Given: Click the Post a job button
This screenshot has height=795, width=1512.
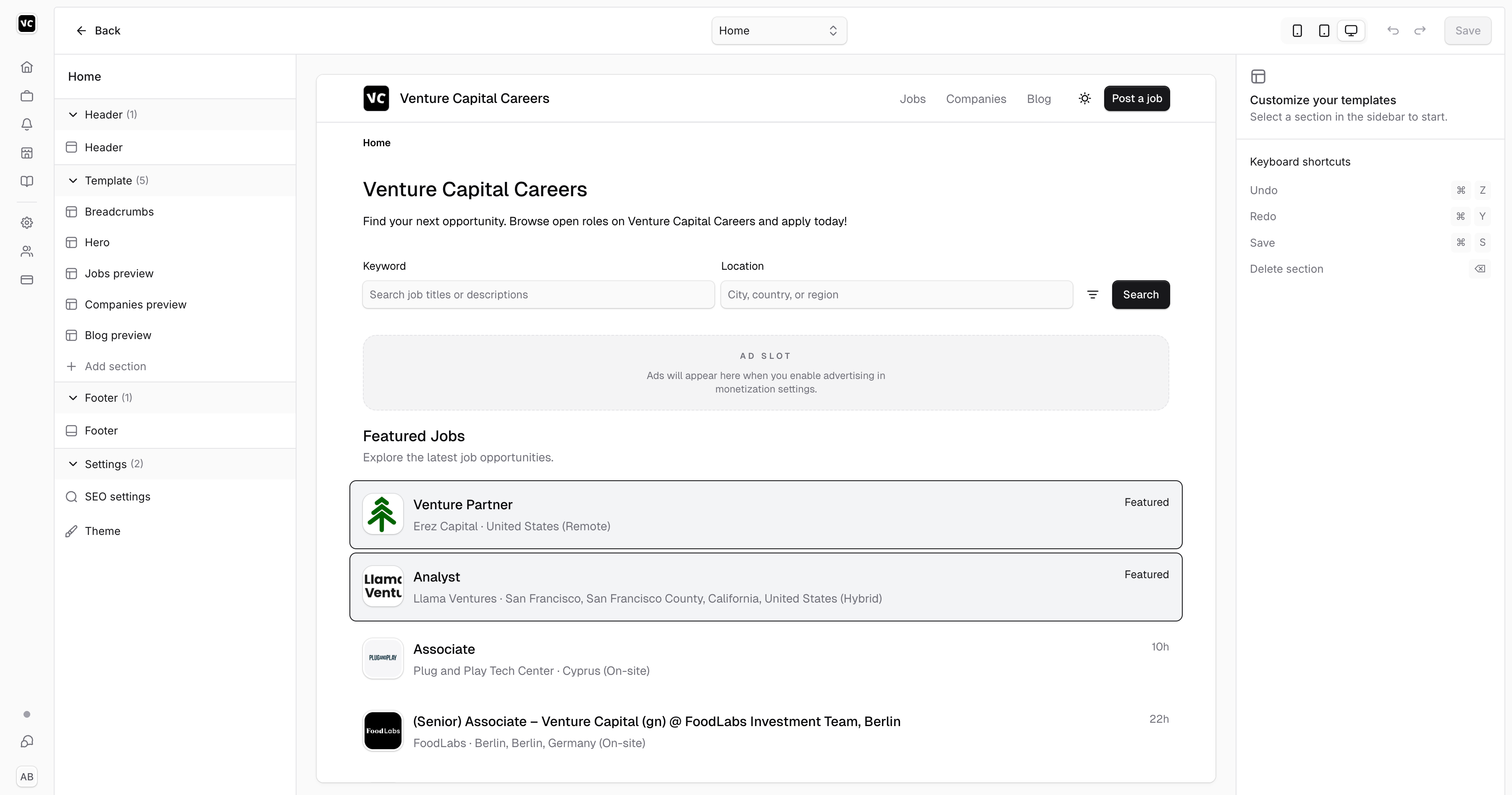Looking at the screenshot, I should [x=1137, y=99].
